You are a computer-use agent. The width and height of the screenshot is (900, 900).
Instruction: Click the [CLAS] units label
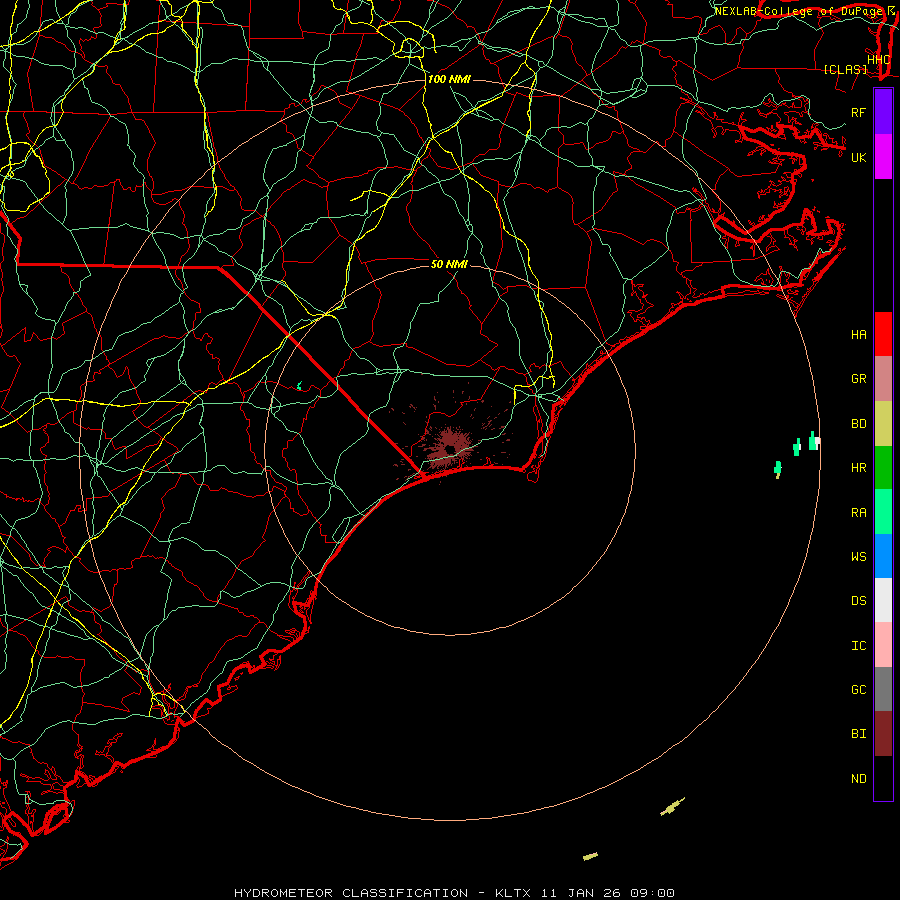[845, 70]
